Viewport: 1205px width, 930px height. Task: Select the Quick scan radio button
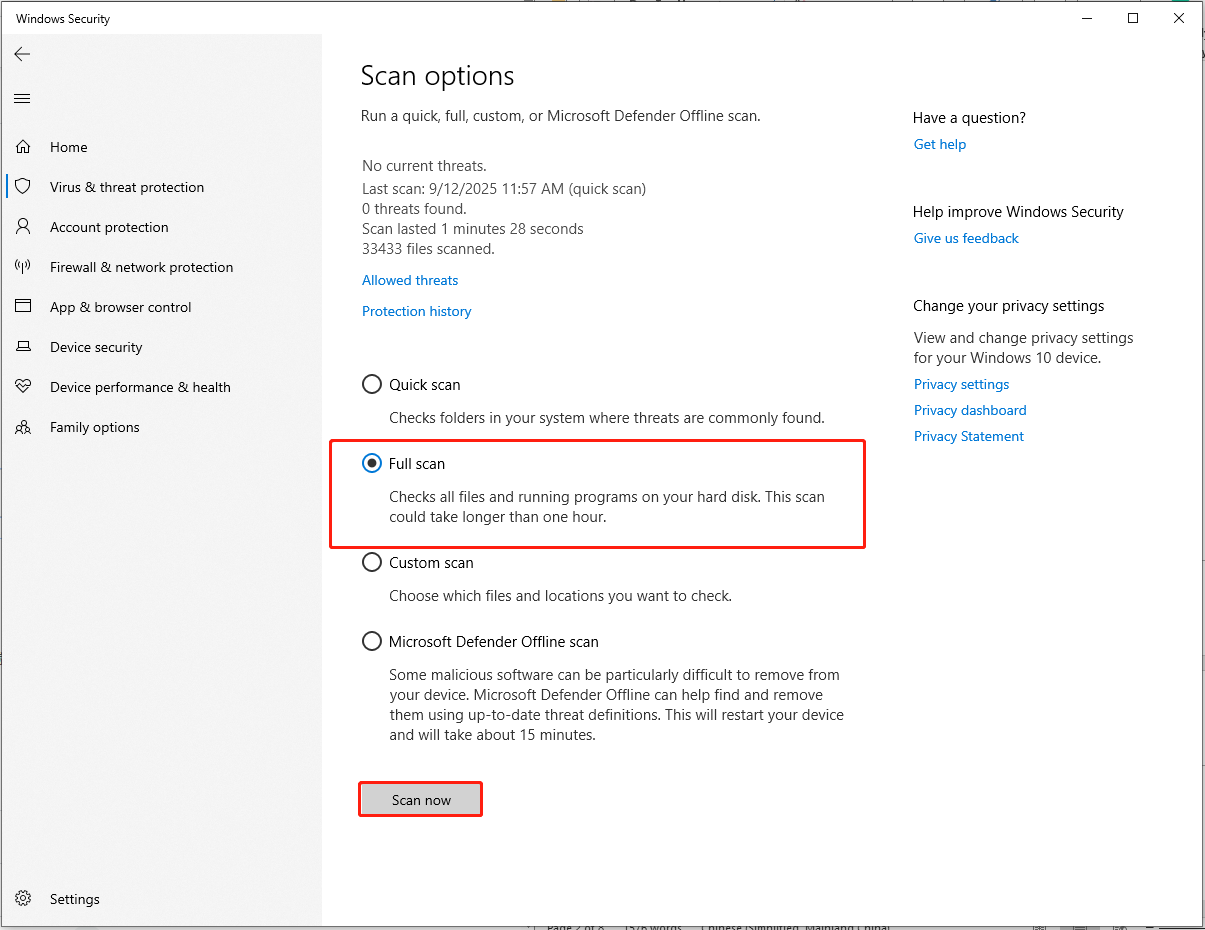pyautogui.click(x=371, y=384)
